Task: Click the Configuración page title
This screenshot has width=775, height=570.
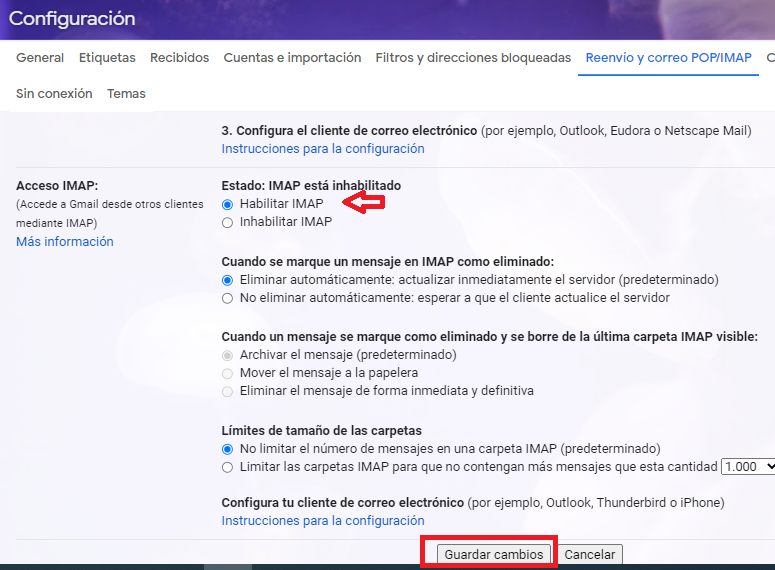Action: (72, 19)
